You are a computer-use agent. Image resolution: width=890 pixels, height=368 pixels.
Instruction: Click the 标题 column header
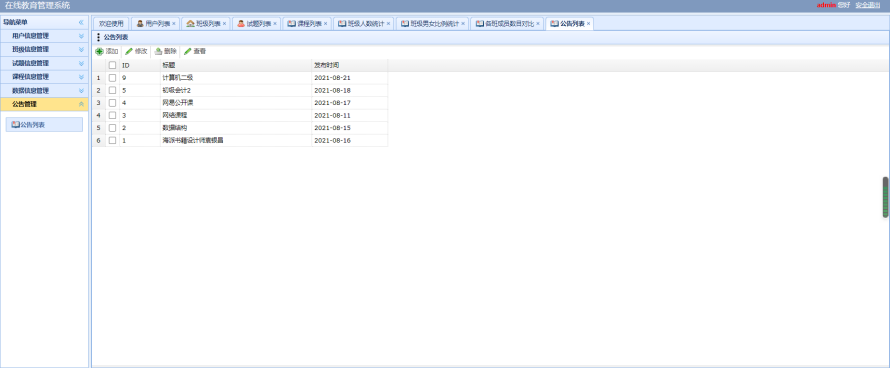(236, 65)
